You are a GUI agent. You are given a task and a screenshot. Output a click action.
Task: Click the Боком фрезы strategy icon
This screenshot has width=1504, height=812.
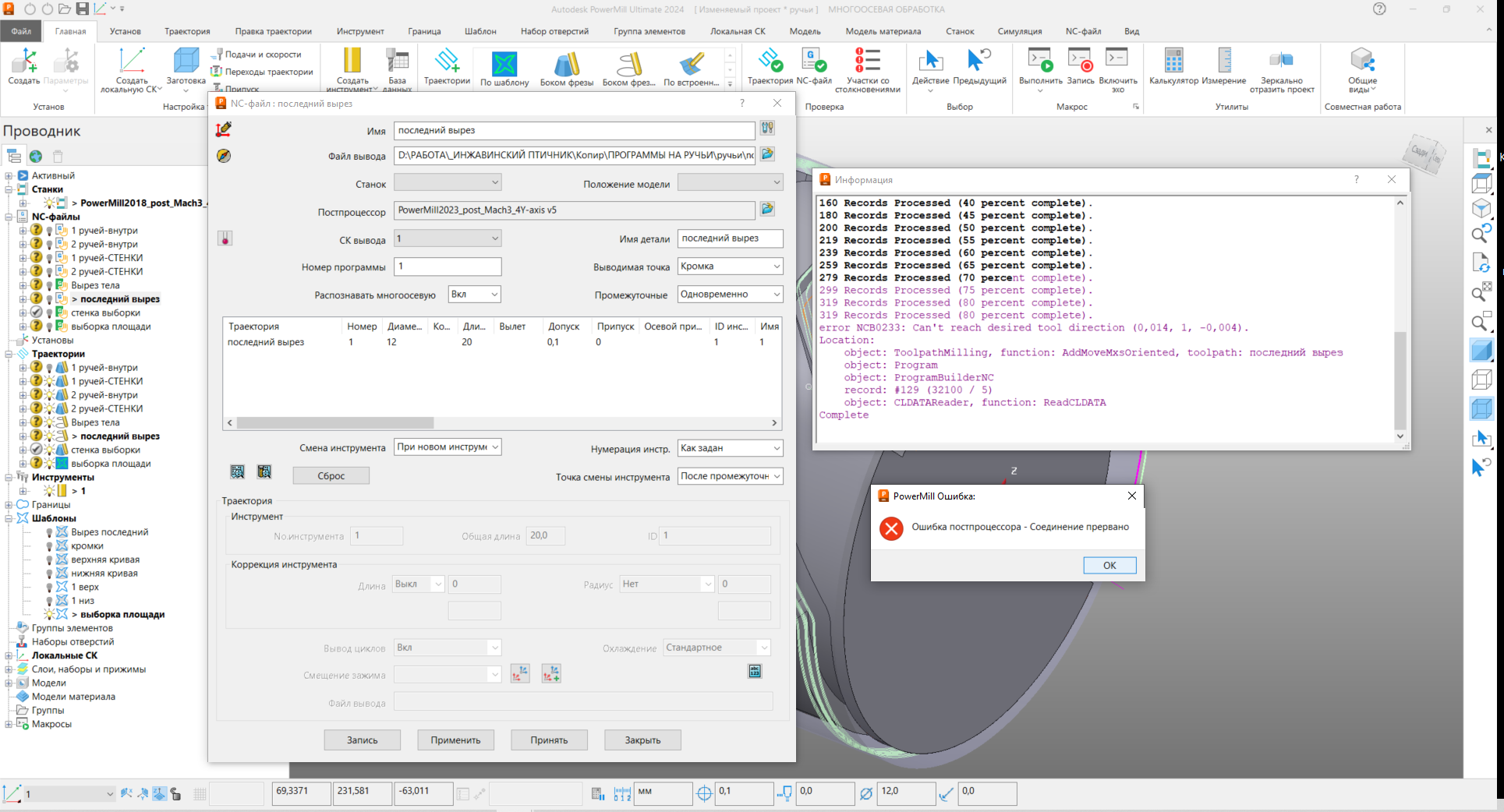(x=567, y=63)
